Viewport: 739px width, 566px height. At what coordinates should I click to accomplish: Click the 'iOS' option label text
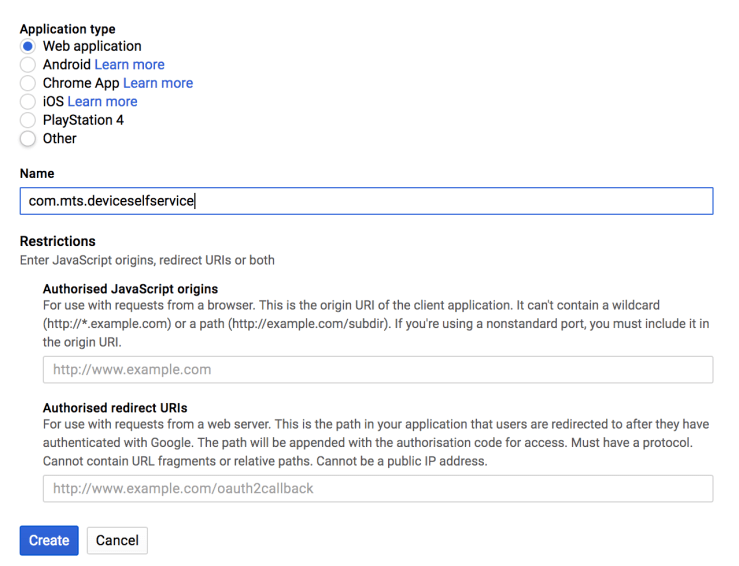52,102
